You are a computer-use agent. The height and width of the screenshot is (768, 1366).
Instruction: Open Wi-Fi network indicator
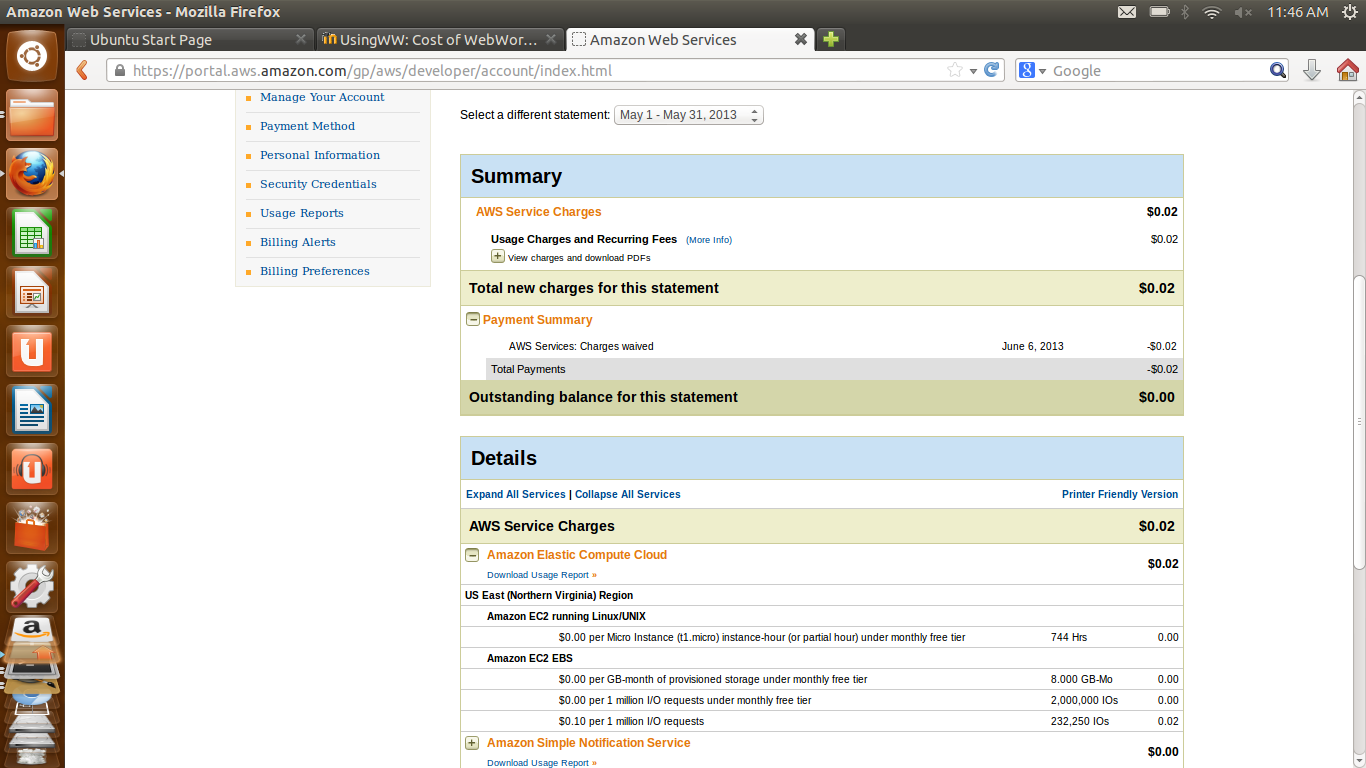(x=1212, y=12)
